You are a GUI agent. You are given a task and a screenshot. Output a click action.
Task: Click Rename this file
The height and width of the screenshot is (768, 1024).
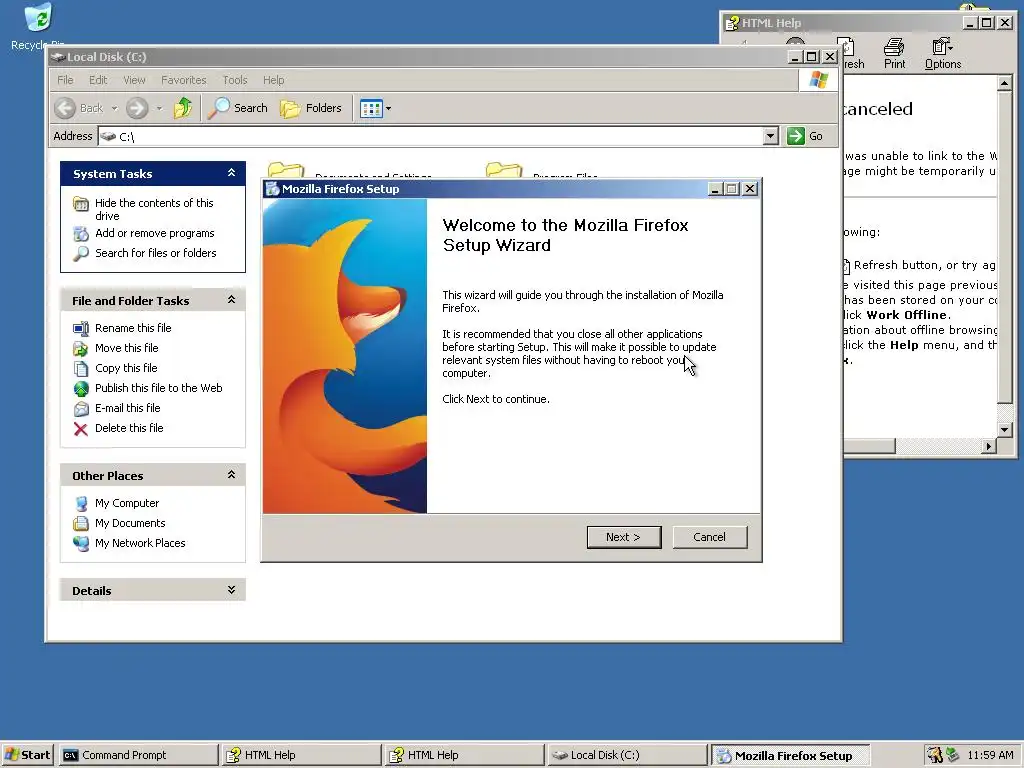point(133,328)
